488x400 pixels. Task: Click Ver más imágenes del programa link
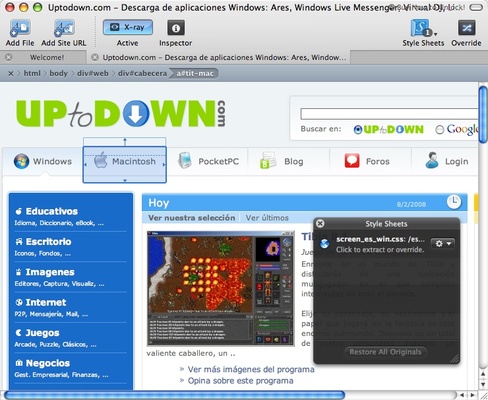pos(251,369)
